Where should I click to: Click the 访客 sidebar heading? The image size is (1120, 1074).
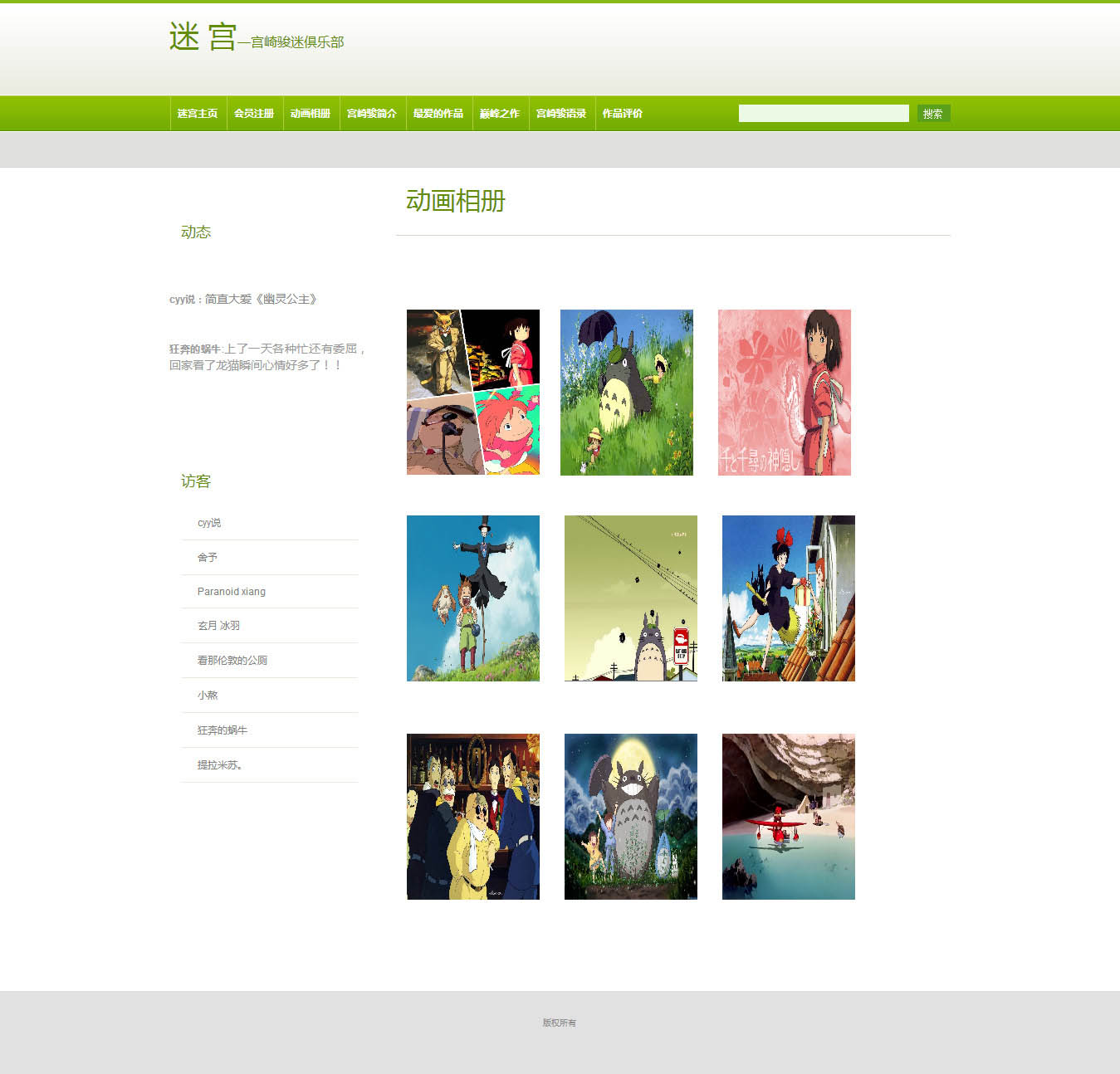coord(196,481)
